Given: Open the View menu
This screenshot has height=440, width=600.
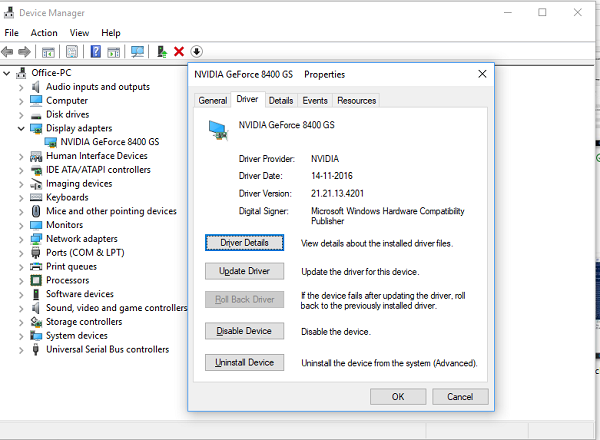Looking at the screenshot, I should [80, 33].
